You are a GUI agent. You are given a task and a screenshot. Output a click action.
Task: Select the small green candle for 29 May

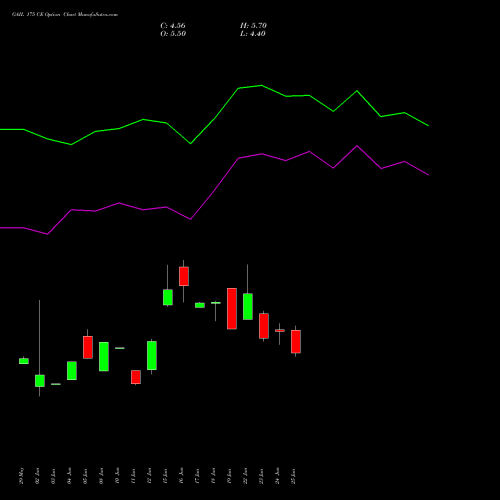(x=24, y=361)
